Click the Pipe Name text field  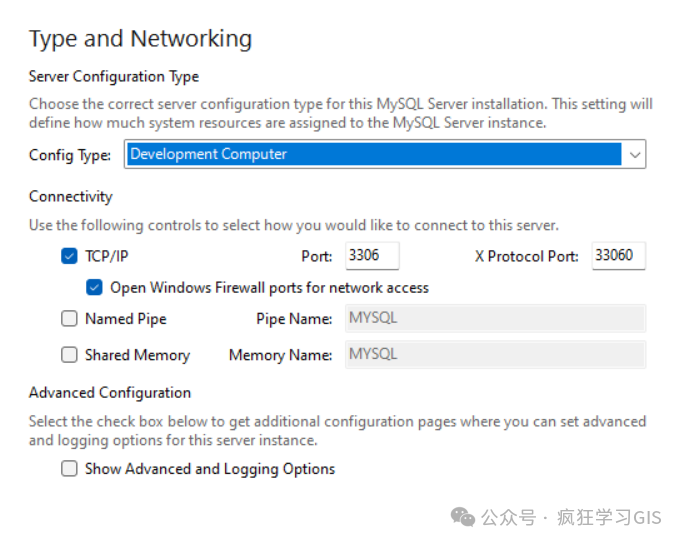click(495, 319)
